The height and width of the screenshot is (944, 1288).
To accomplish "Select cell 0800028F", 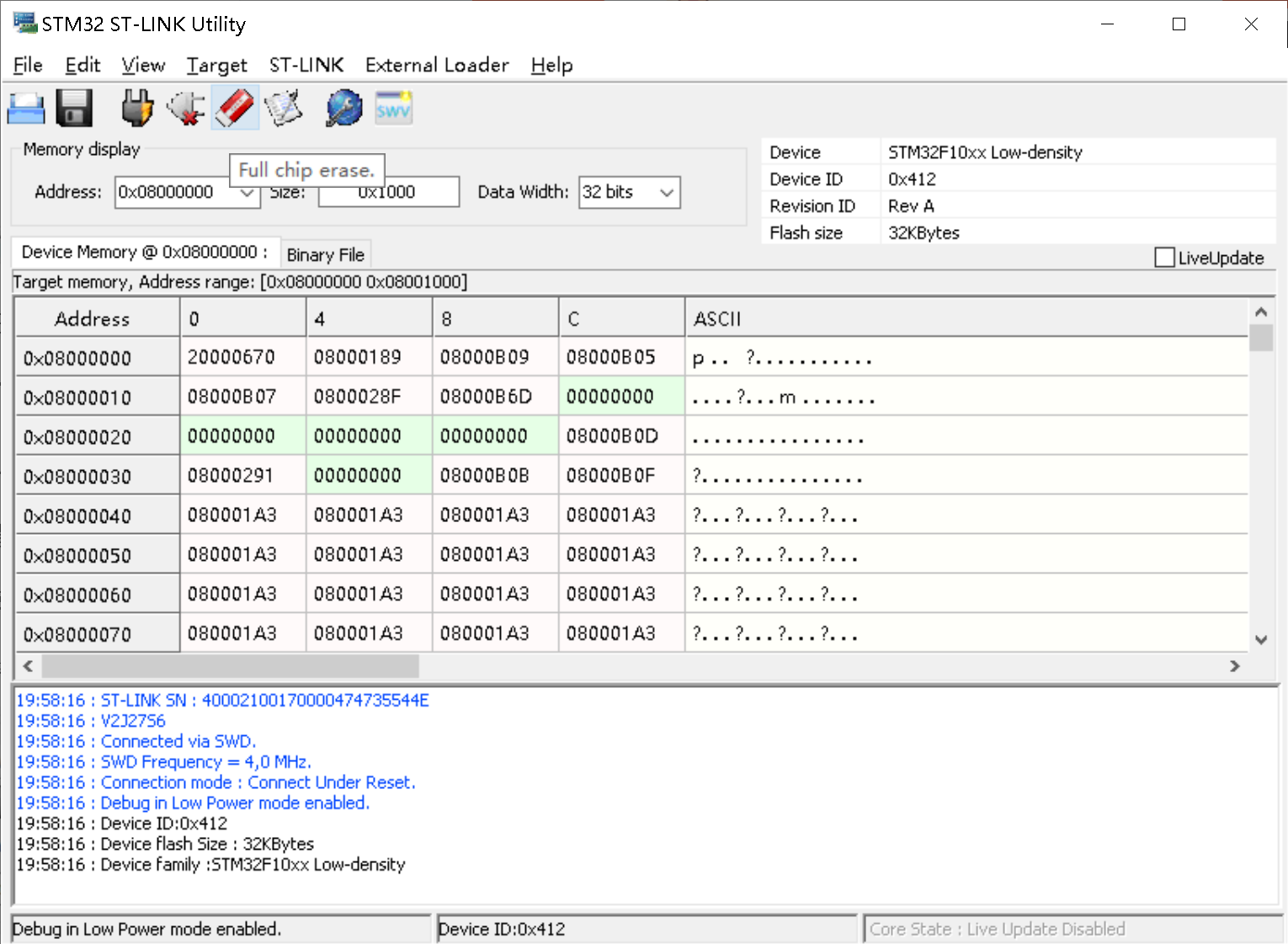I will pos(370,397).
